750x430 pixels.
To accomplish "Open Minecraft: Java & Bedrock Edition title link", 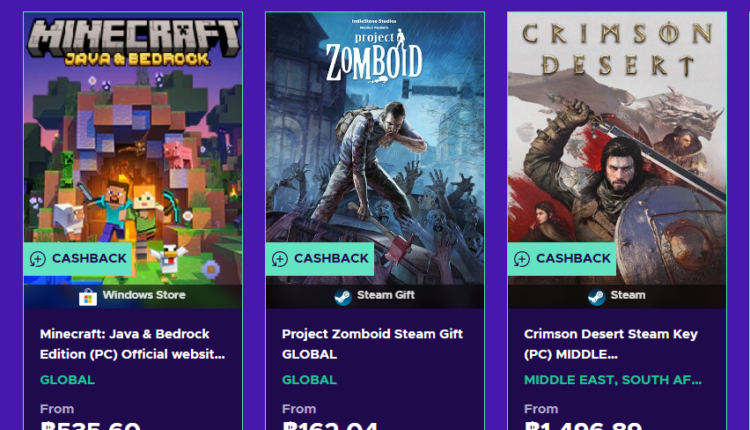I will pos(133,343).
